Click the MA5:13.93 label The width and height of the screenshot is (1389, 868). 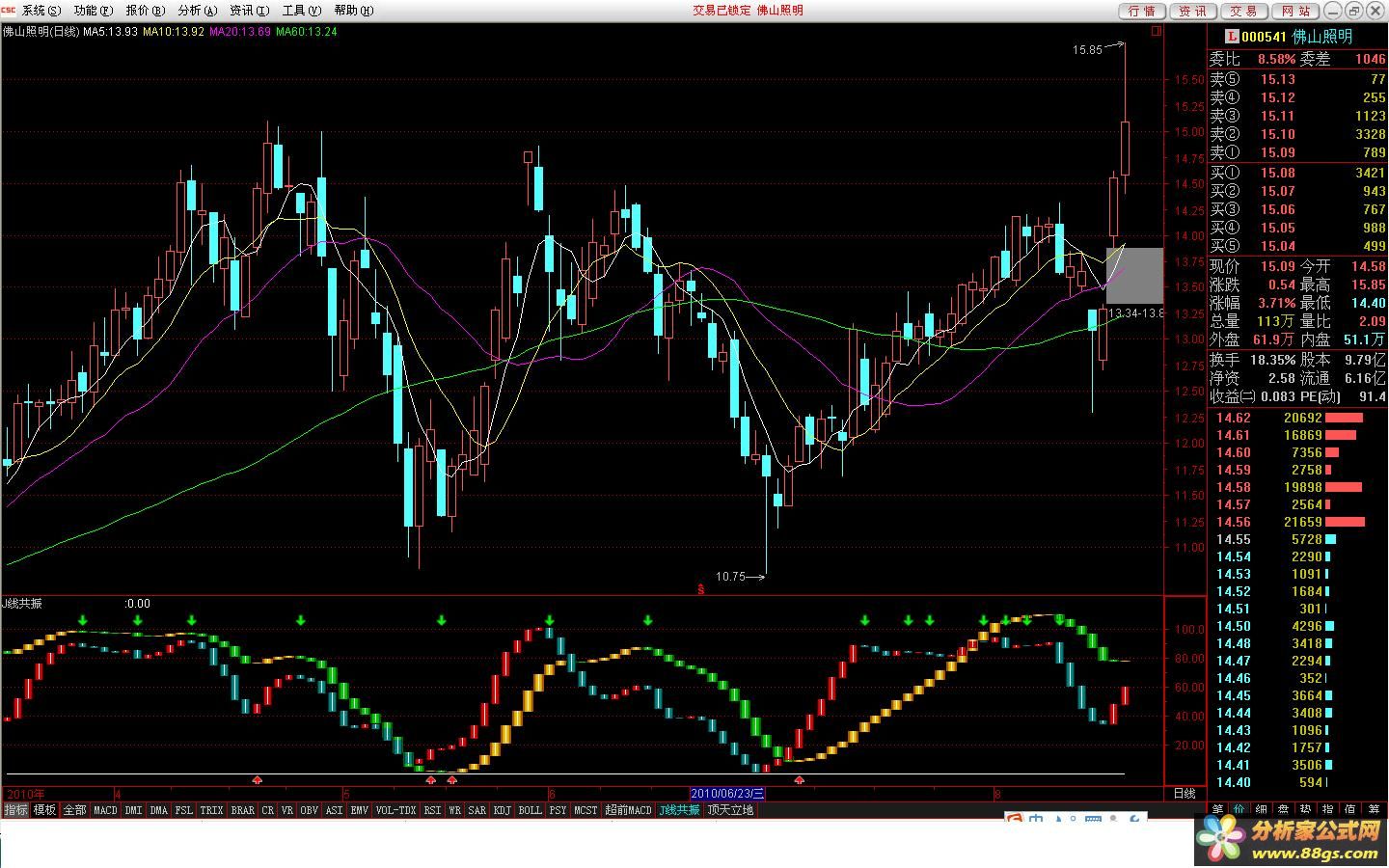point(110,31)
